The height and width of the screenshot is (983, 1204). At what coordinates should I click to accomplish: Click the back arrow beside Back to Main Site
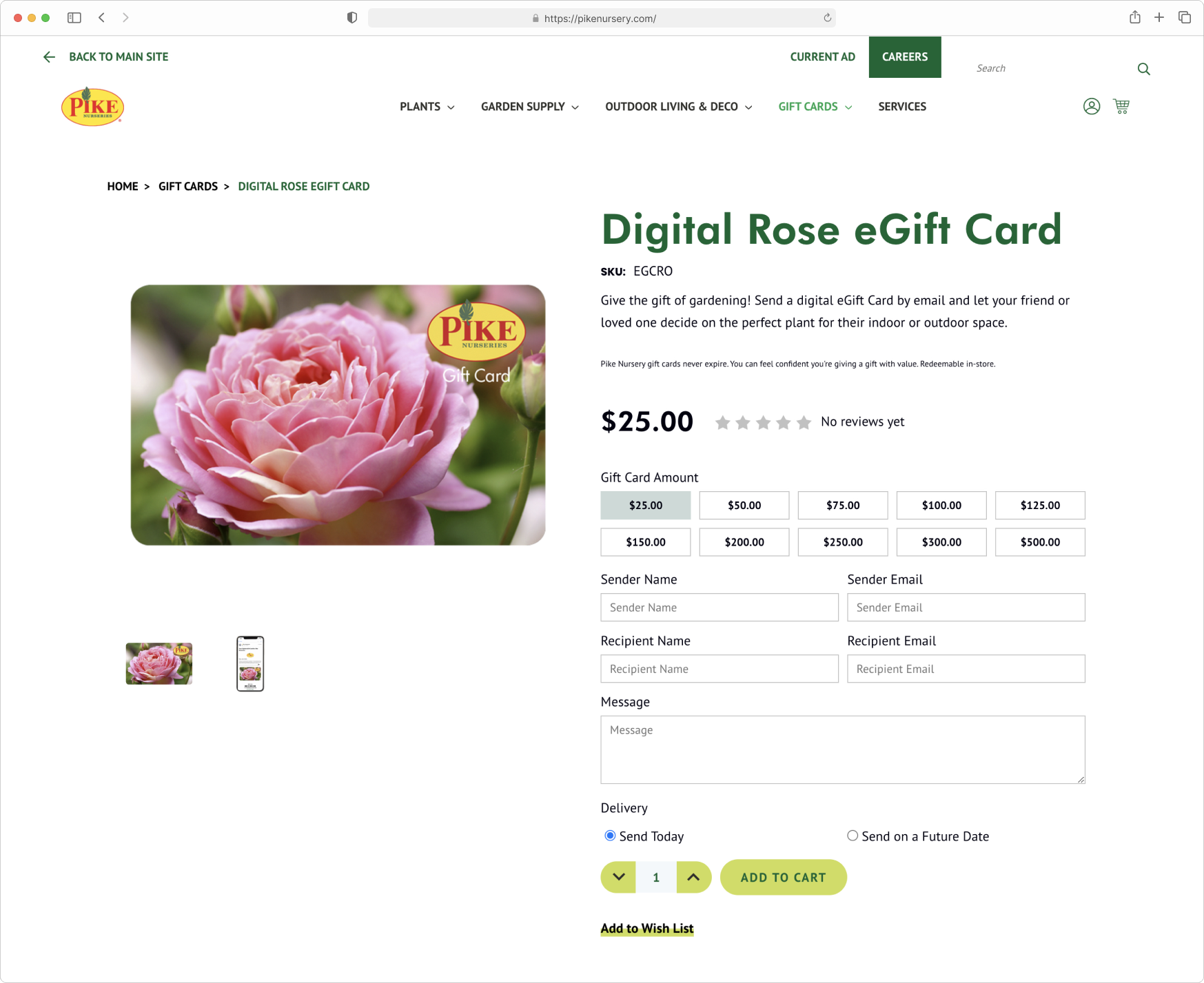coord(49,57)
